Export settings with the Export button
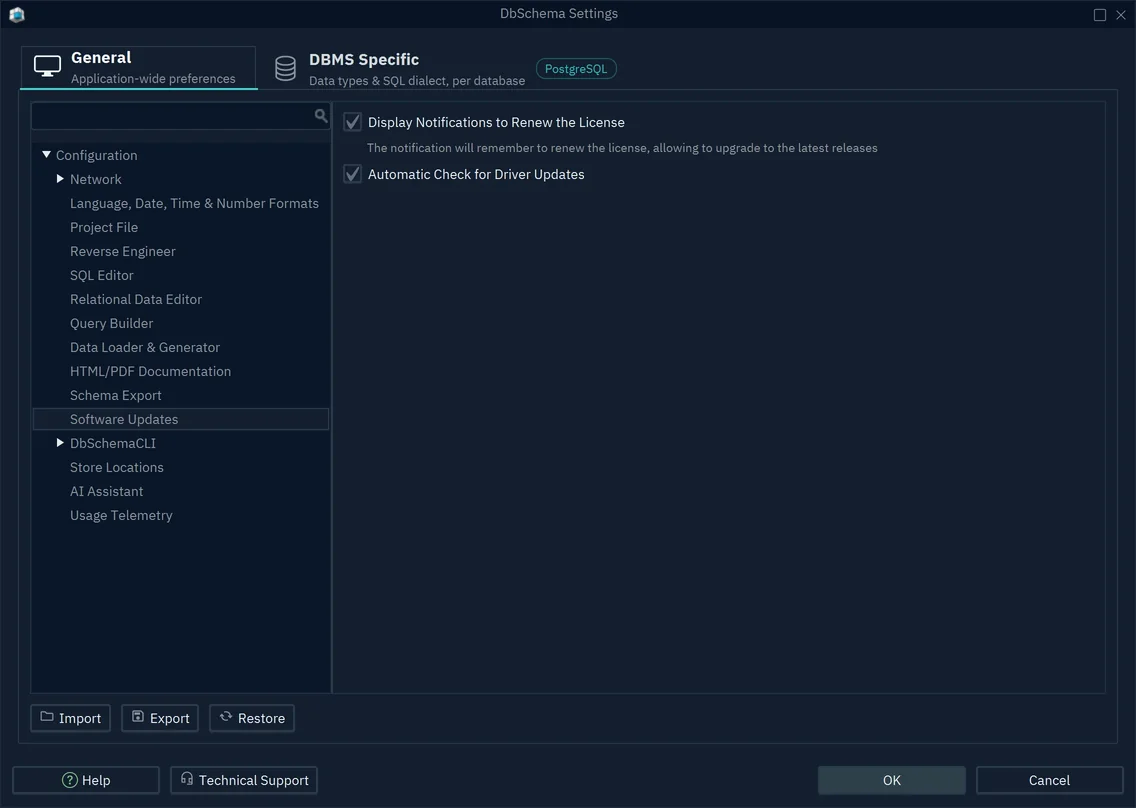The width and height of the screenshot is (1136, 808). (160, 718)
